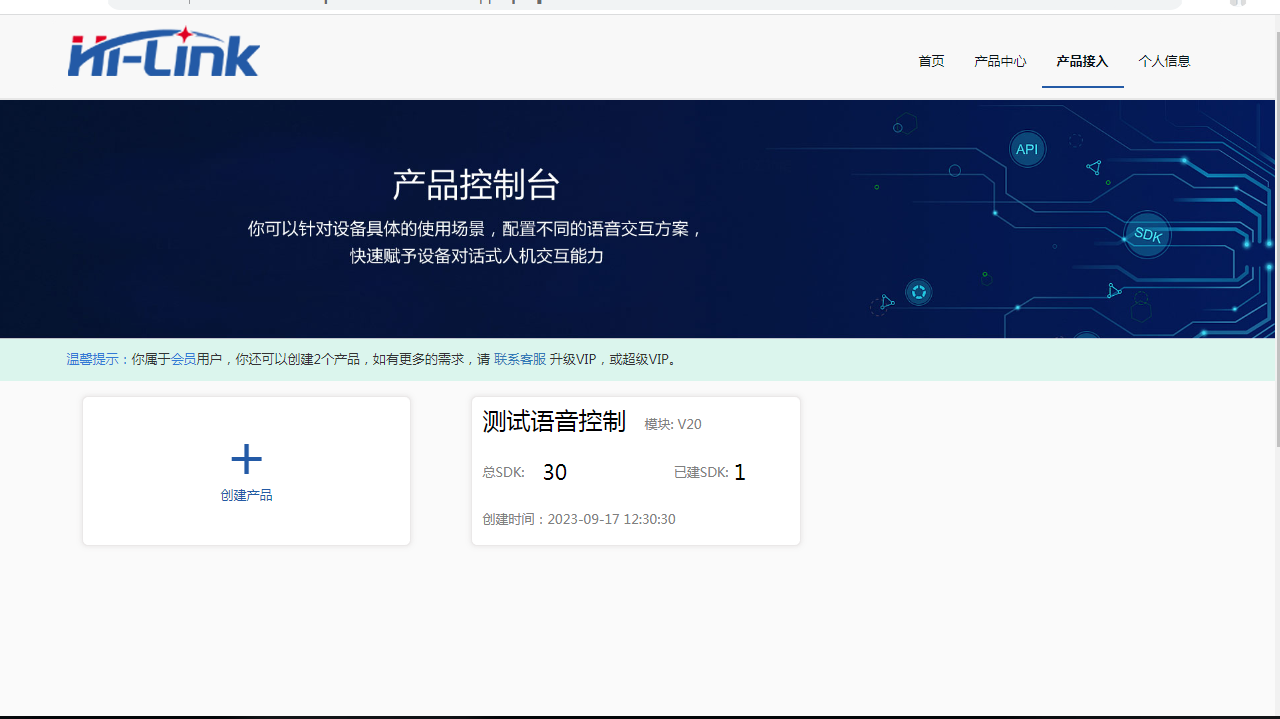Open the 个人信息 tab
Image resolution: width=1280 pixels, height=719 pixels.
pyautogui.click(x=1165, y=61)
